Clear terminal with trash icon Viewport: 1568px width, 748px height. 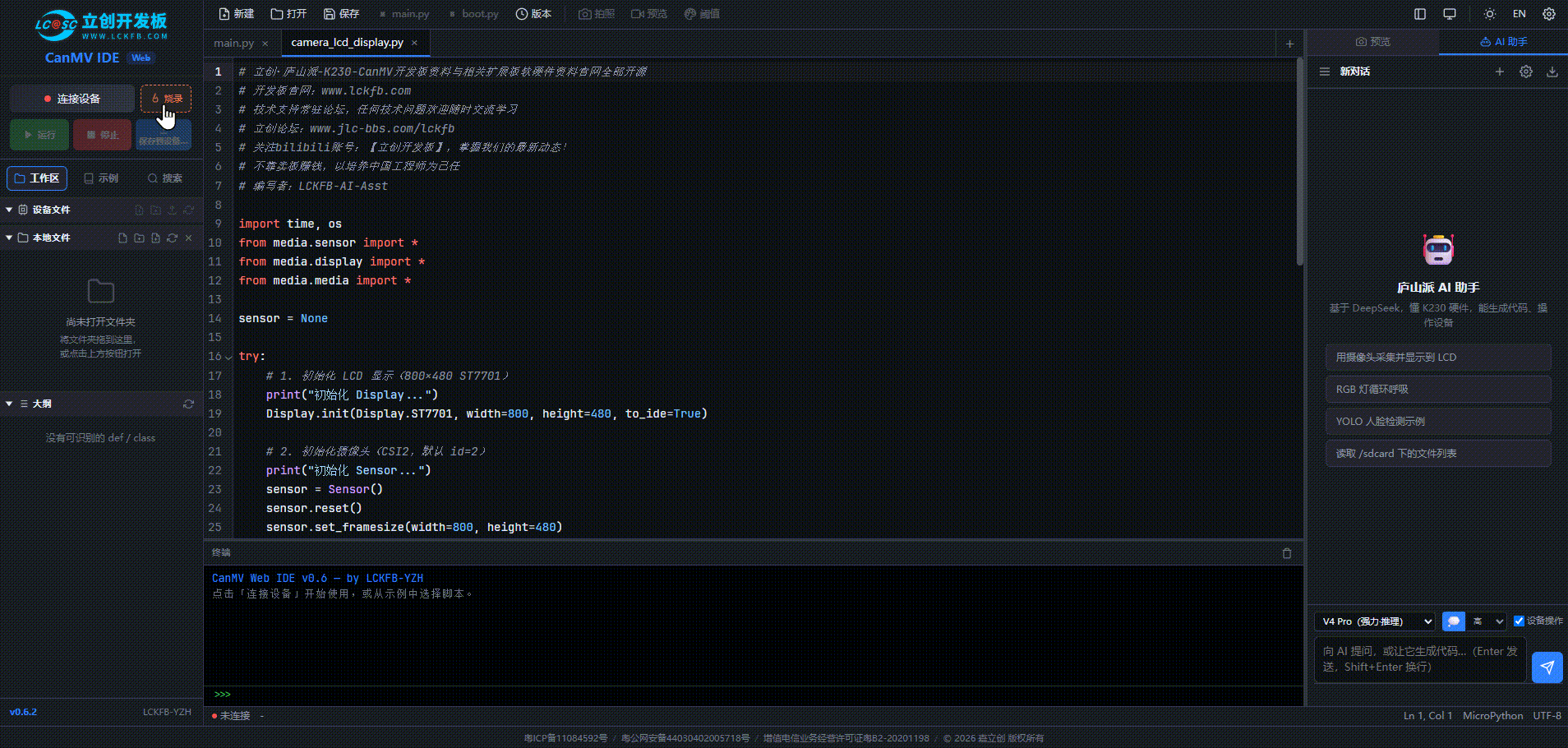point(1287,553)
